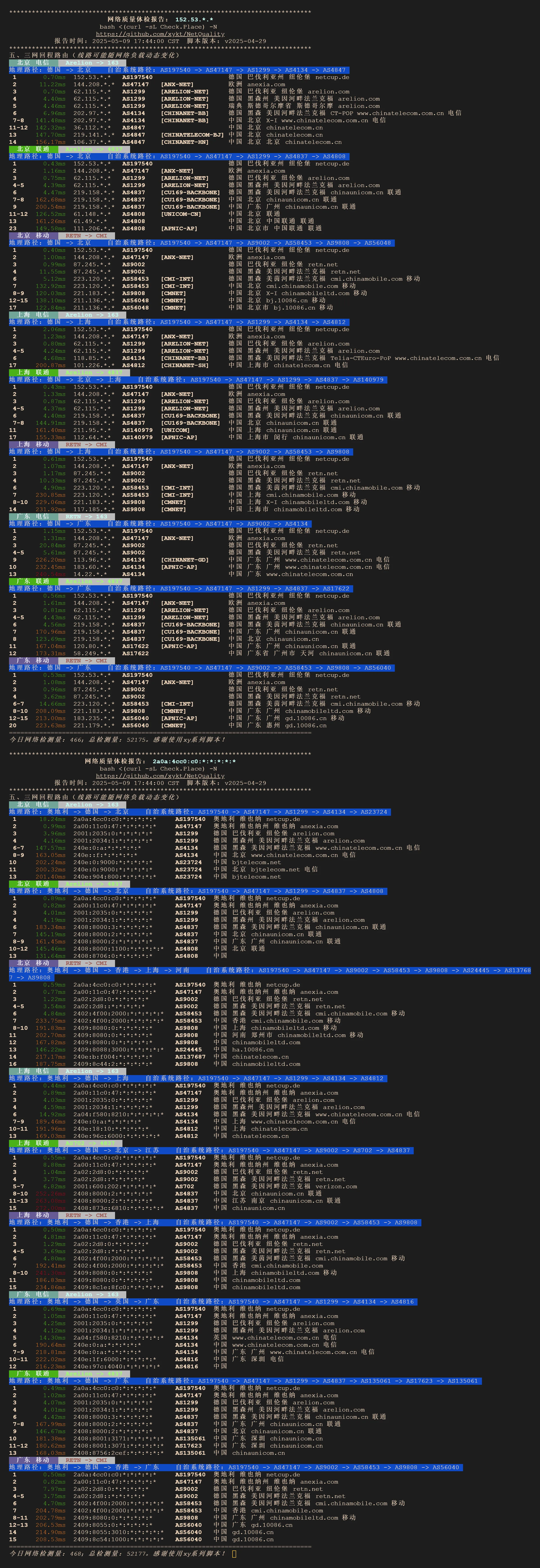This screenshot has width=540, height=1568.
Task: Click the 233.75ms latency value
Action: (50, 1021)
